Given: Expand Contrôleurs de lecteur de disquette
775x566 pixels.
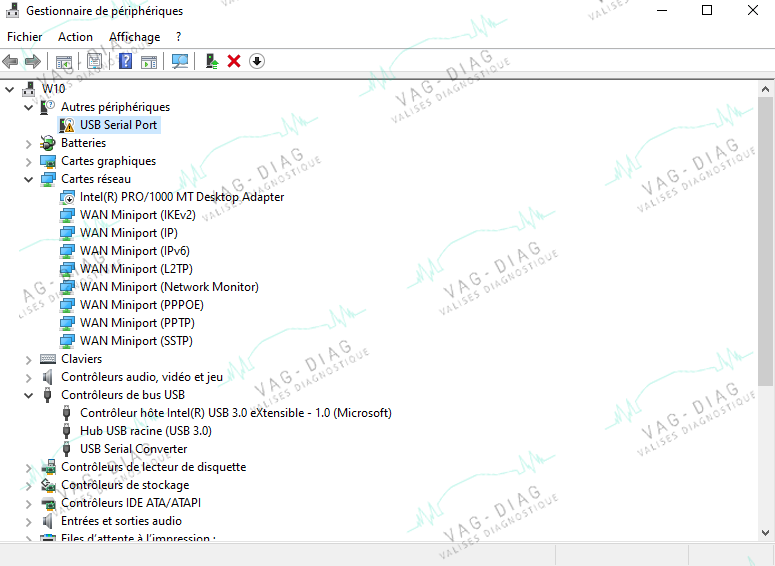Looking at the screenshot, I should tap(29, 468).
